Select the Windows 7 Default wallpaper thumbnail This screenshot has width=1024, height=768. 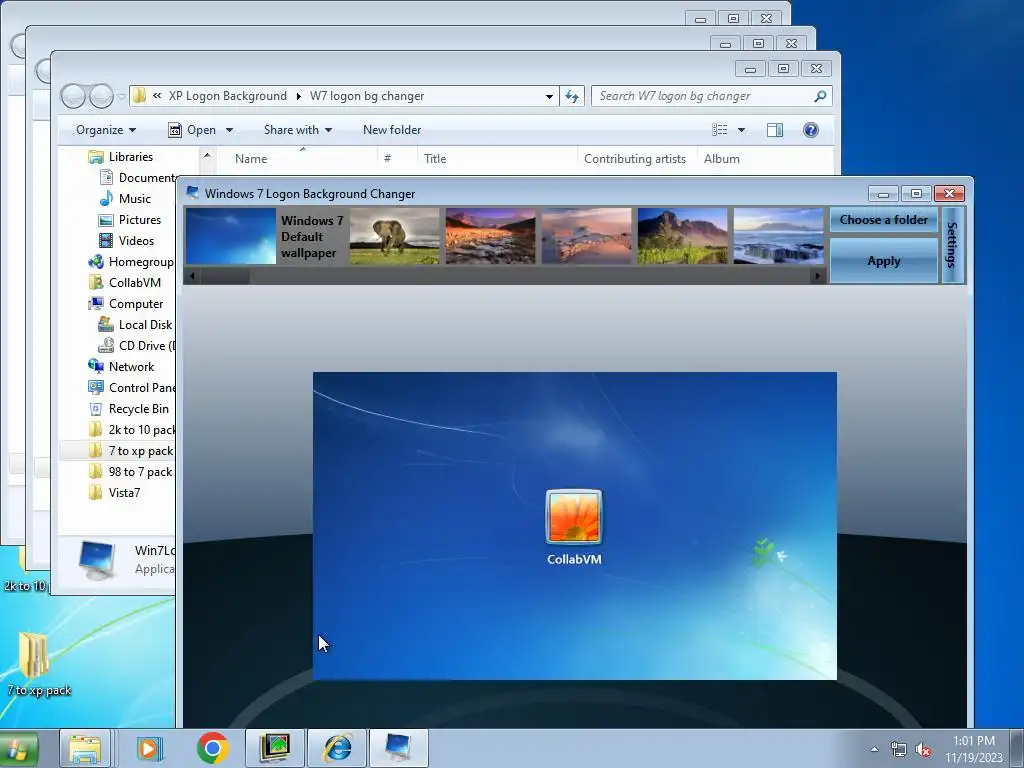tap(231, 236)
